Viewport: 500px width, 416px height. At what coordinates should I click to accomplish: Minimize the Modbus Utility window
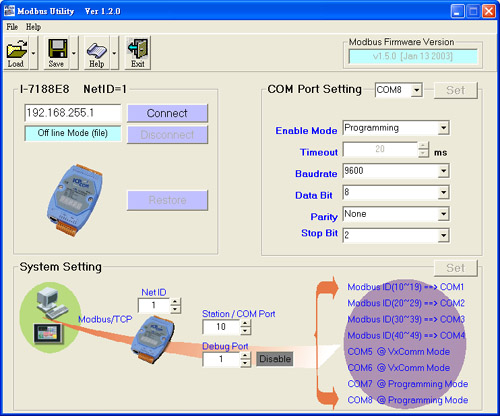tap(457, 11)
